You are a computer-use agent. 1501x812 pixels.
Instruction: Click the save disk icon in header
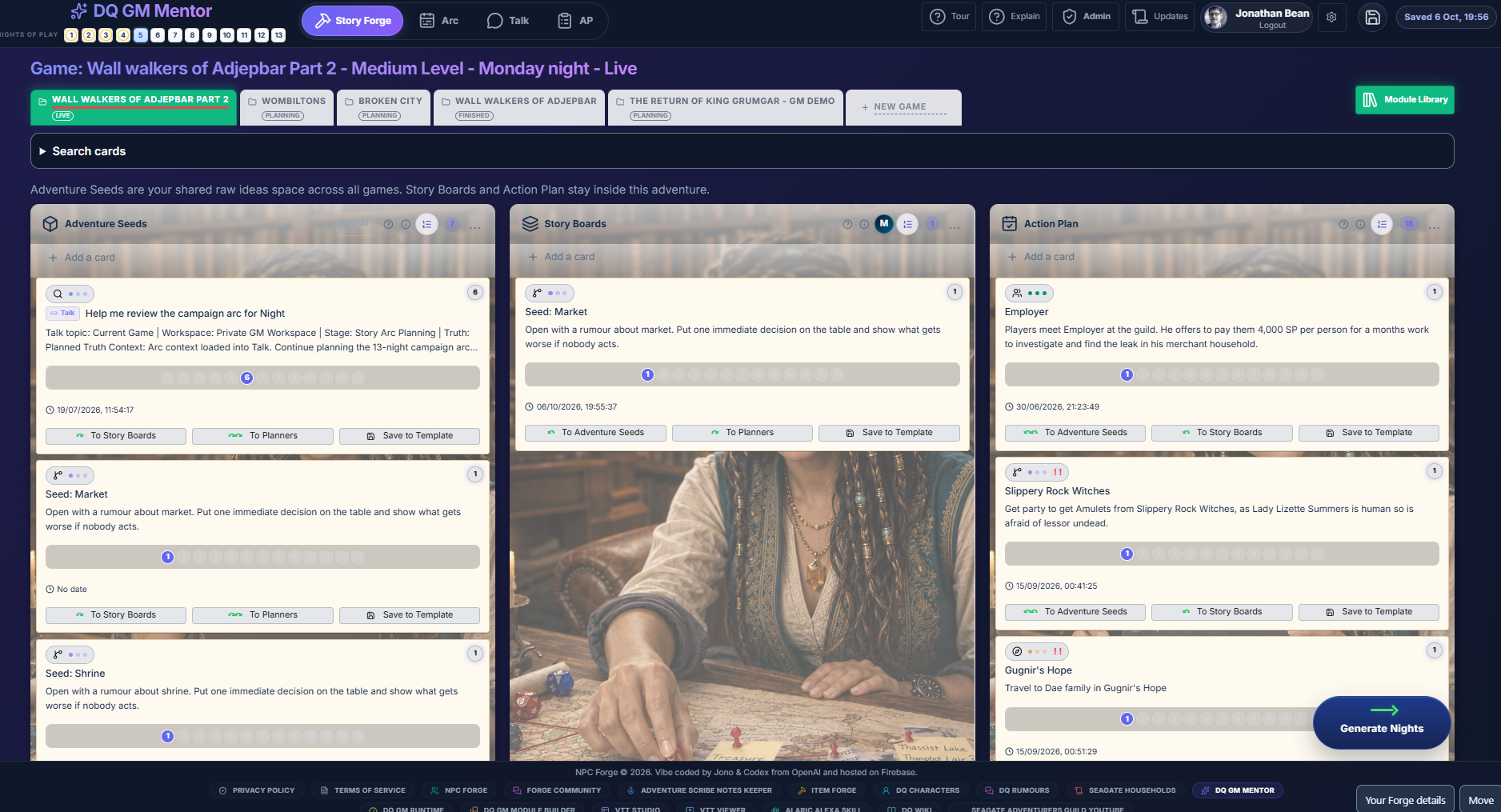click(1372, 17)
